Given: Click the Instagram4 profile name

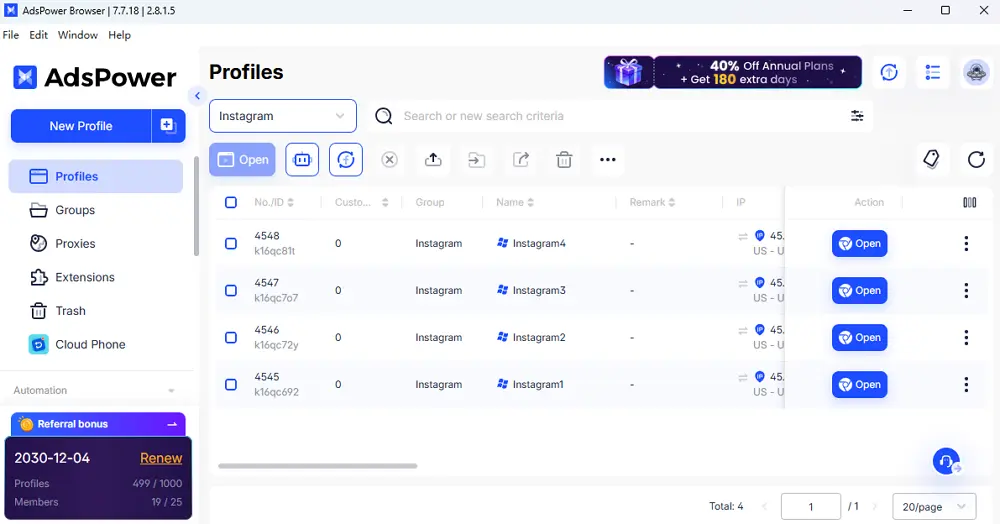Looking at the screenshot, I should pyautogui.click(x=539, y=244).
